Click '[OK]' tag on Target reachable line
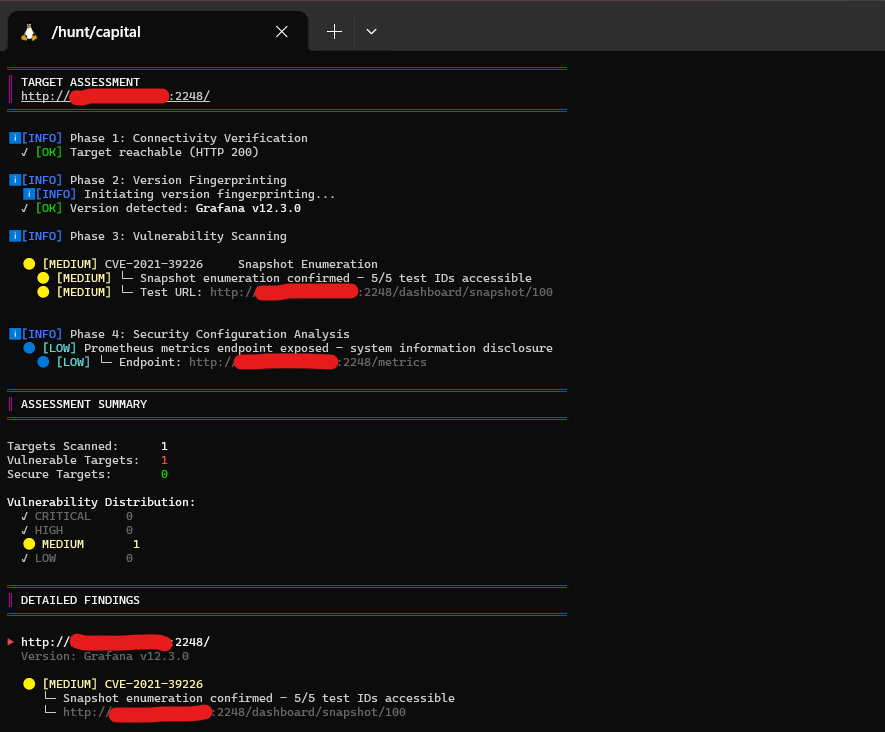Screen dimensions: 885x732 (49, 152)
